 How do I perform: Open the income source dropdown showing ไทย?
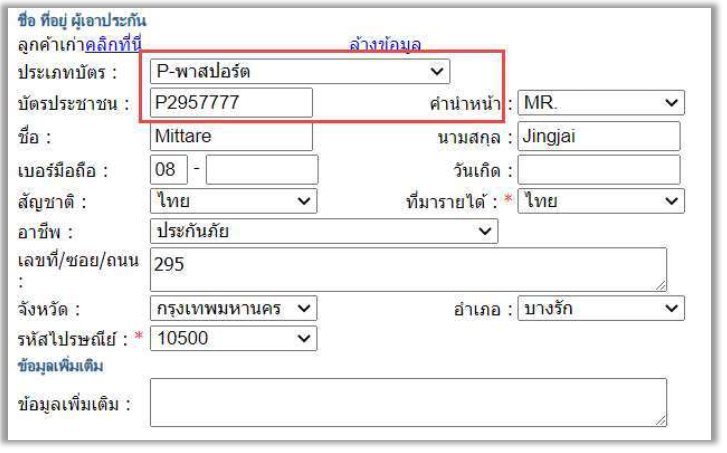pyautogui.click(x=601, y=201)
